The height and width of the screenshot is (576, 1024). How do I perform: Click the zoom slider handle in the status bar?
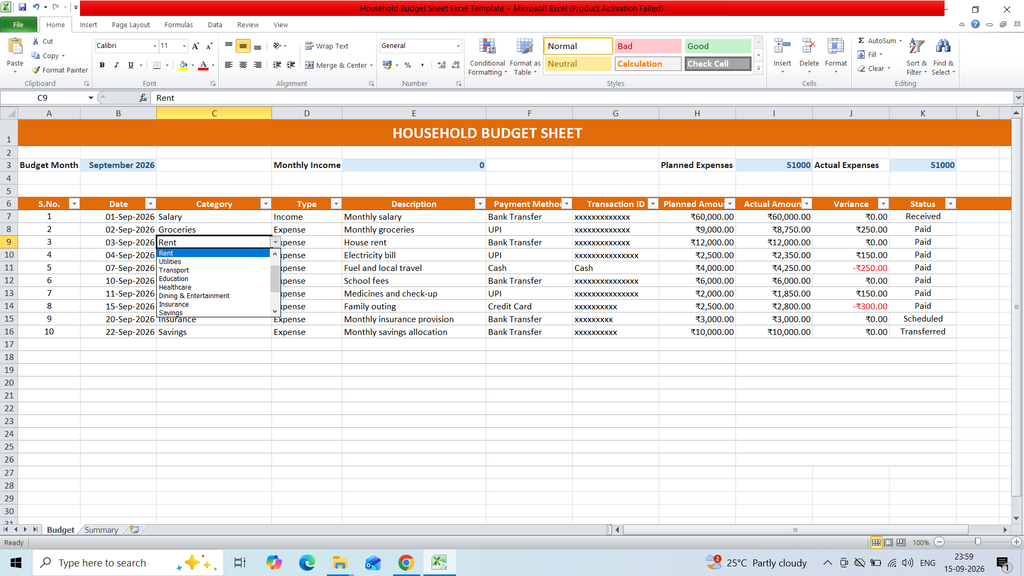point(978,542)
